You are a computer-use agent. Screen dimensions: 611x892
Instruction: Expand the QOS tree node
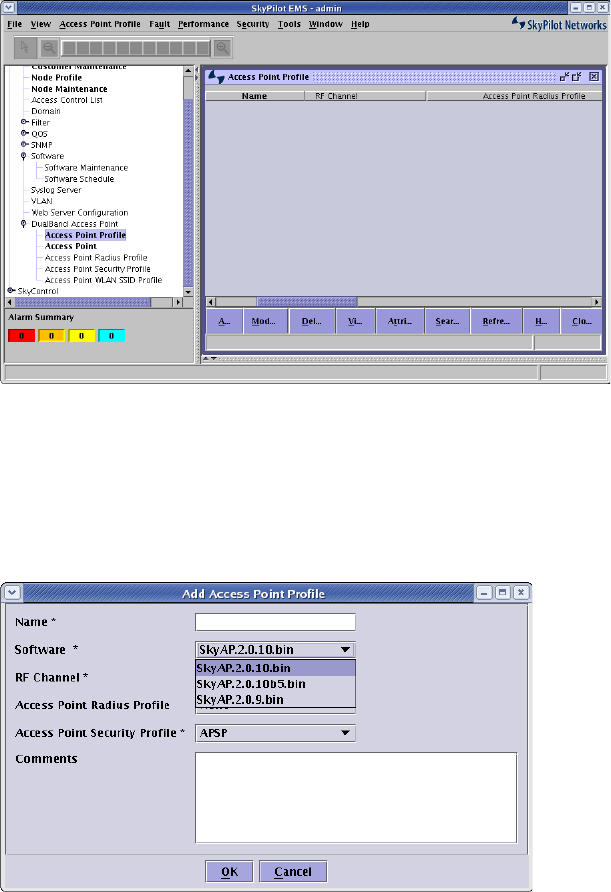point(24,133)
